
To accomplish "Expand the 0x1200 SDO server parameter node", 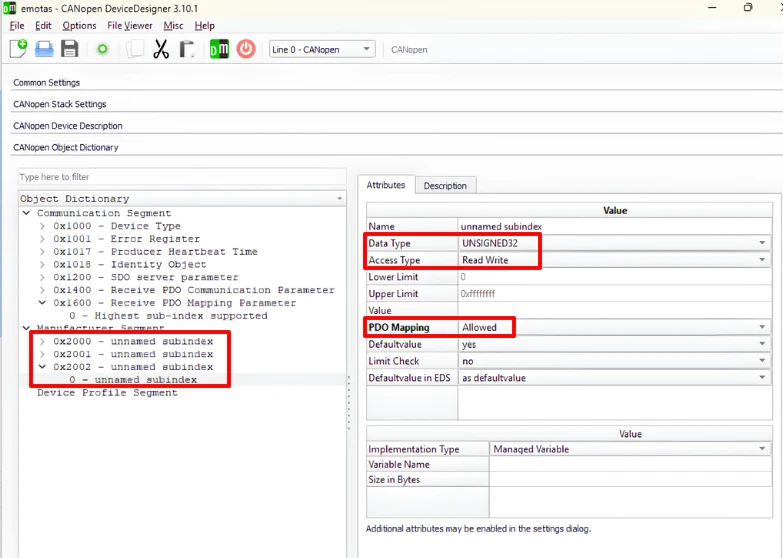I will coord(42,277).
